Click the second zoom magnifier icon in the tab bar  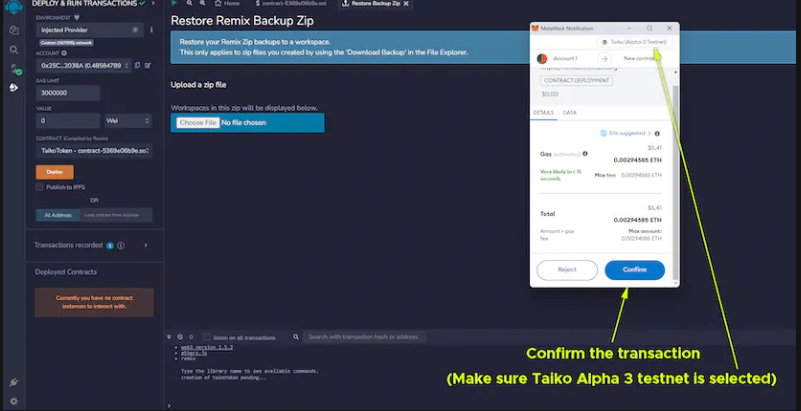pos(203,3)
